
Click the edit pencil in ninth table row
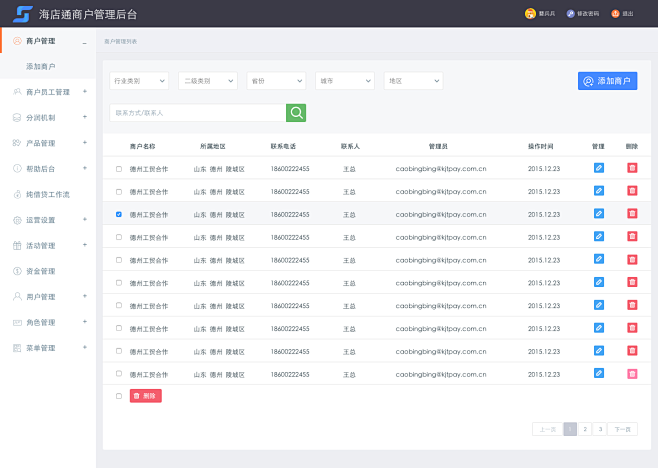coord(599,351)
